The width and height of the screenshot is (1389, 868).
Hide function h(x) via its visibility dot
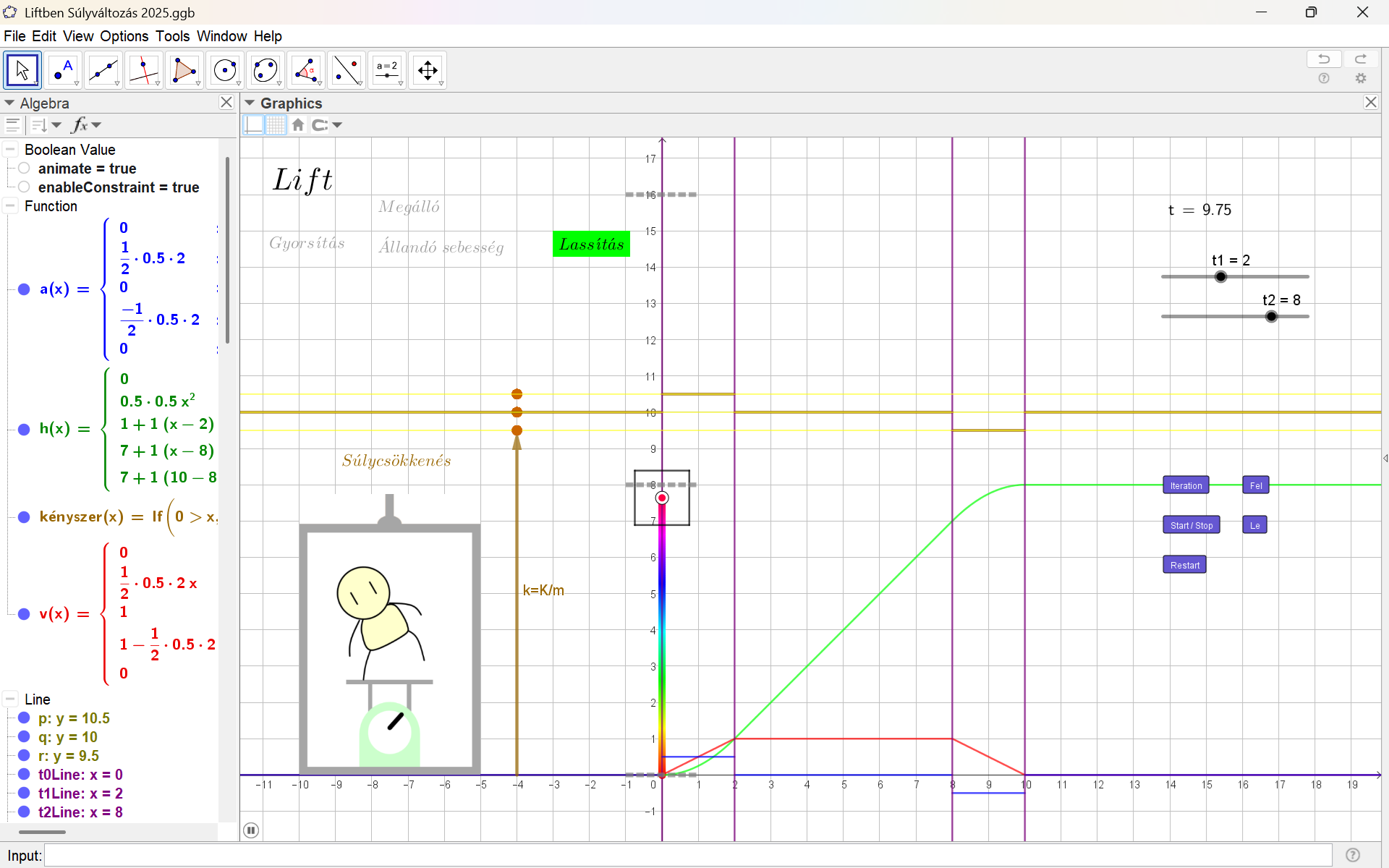[24, 429]
